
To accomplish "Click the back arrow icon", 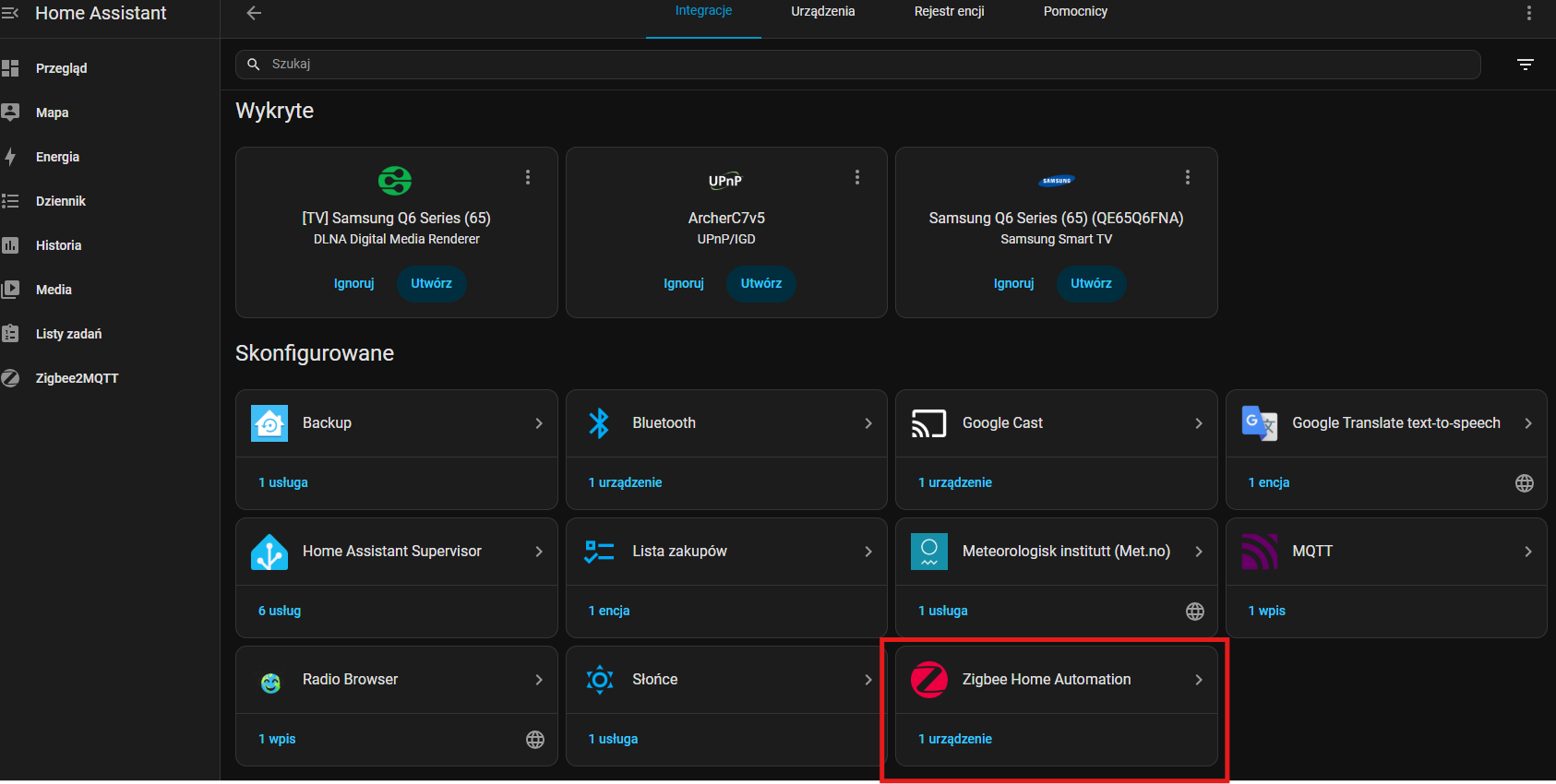I will (x=254, y=13).
